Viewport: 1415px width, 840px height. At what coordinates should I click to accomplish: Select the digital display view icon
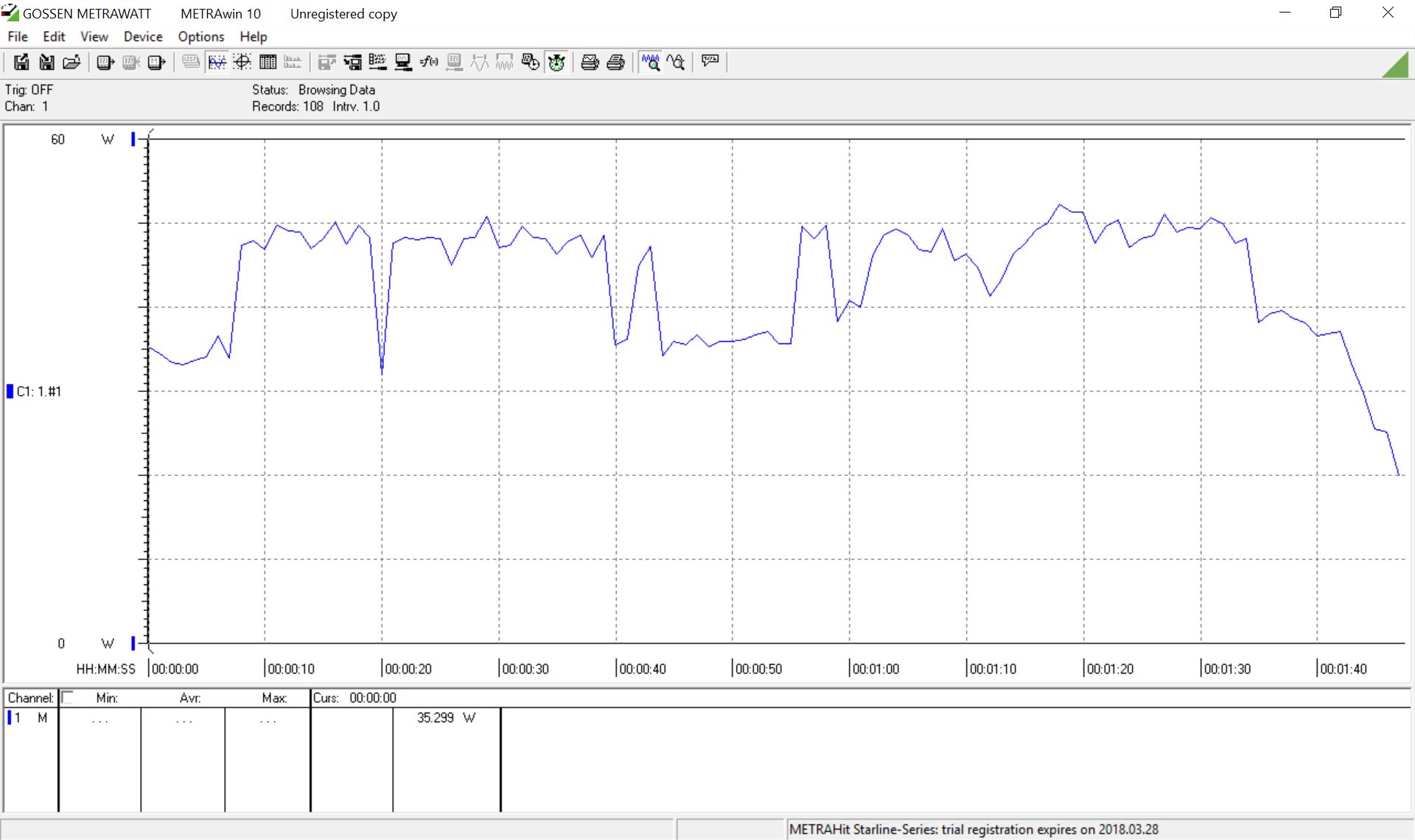(191, 62)
